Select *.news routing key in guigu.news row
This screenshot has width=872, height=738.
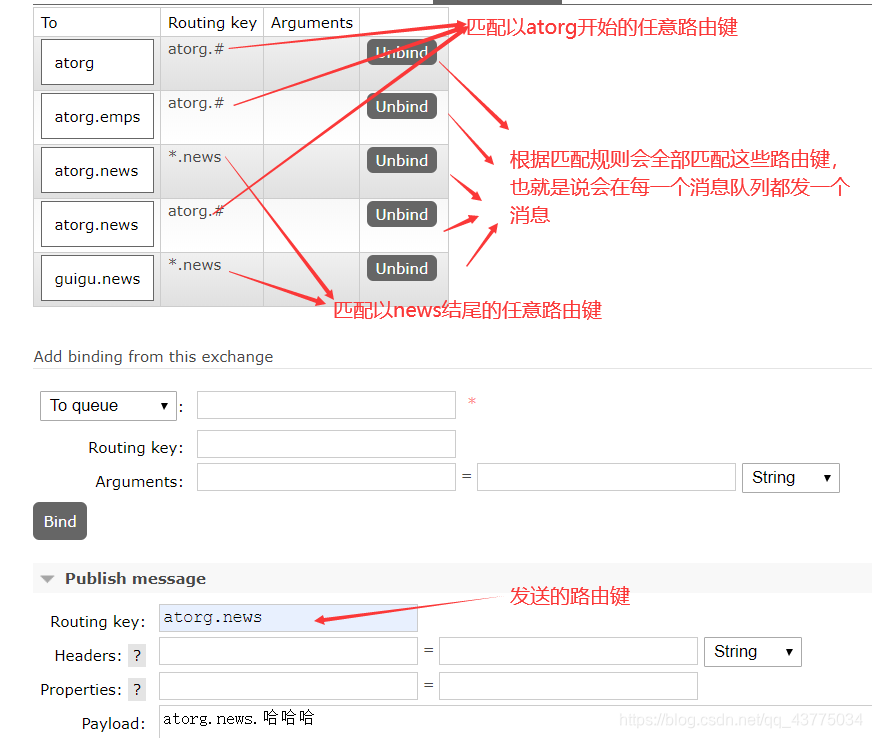[x=195, y=265]
